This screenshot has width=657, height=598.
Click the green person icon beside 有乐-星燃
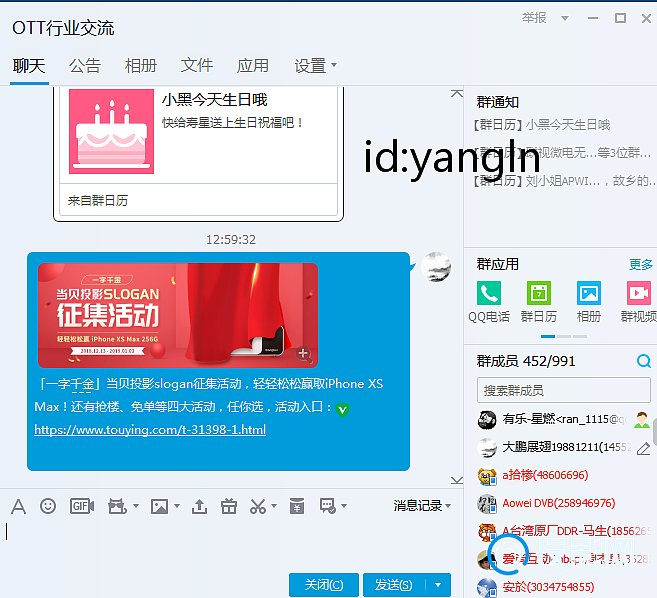[x=642, y=419]
